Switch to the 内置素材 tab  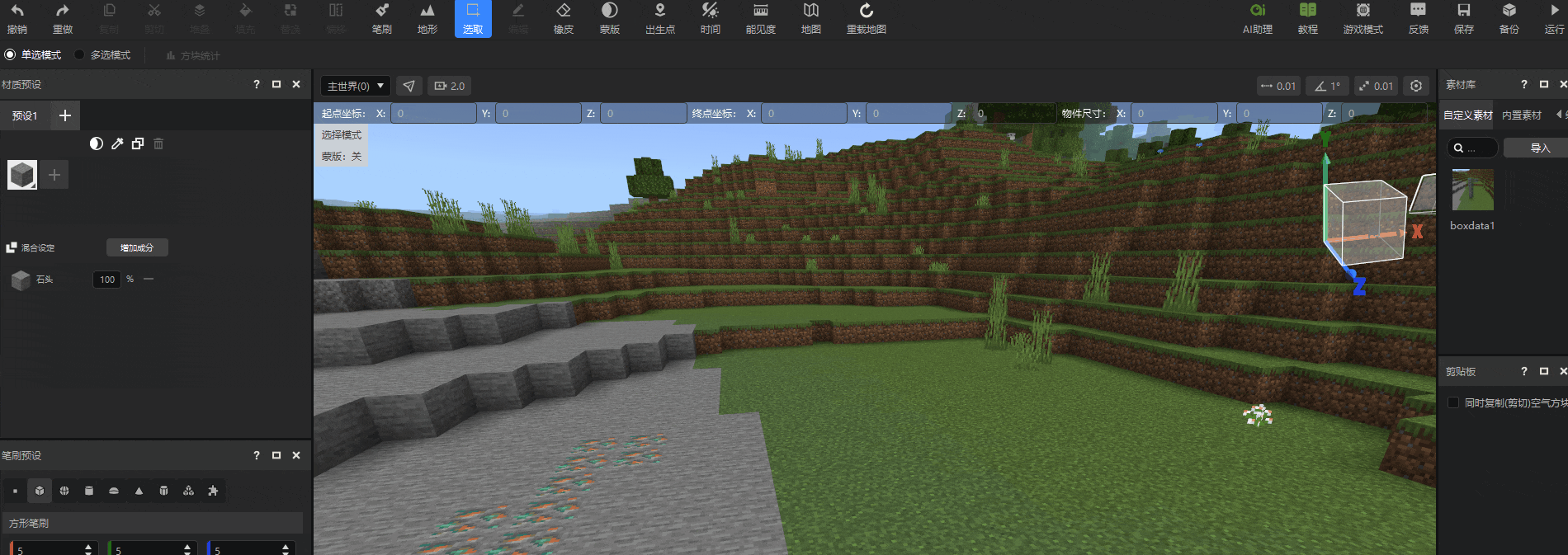click(x=1522, y=115)
